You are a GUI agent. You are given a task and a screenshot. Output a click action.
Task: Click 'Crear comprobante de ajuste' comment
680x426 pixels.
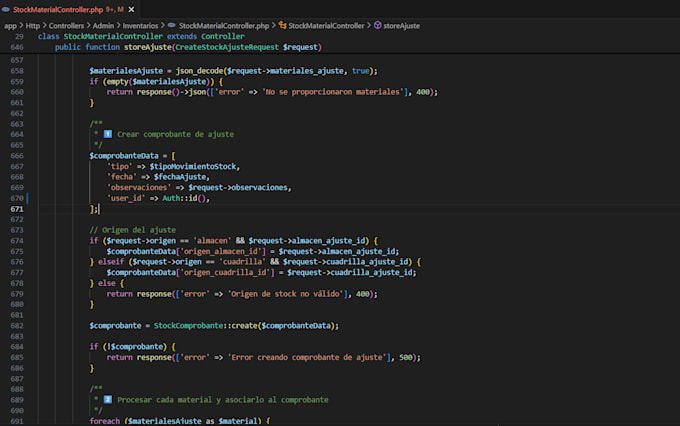pyautogui.click(x=176, y=134)
